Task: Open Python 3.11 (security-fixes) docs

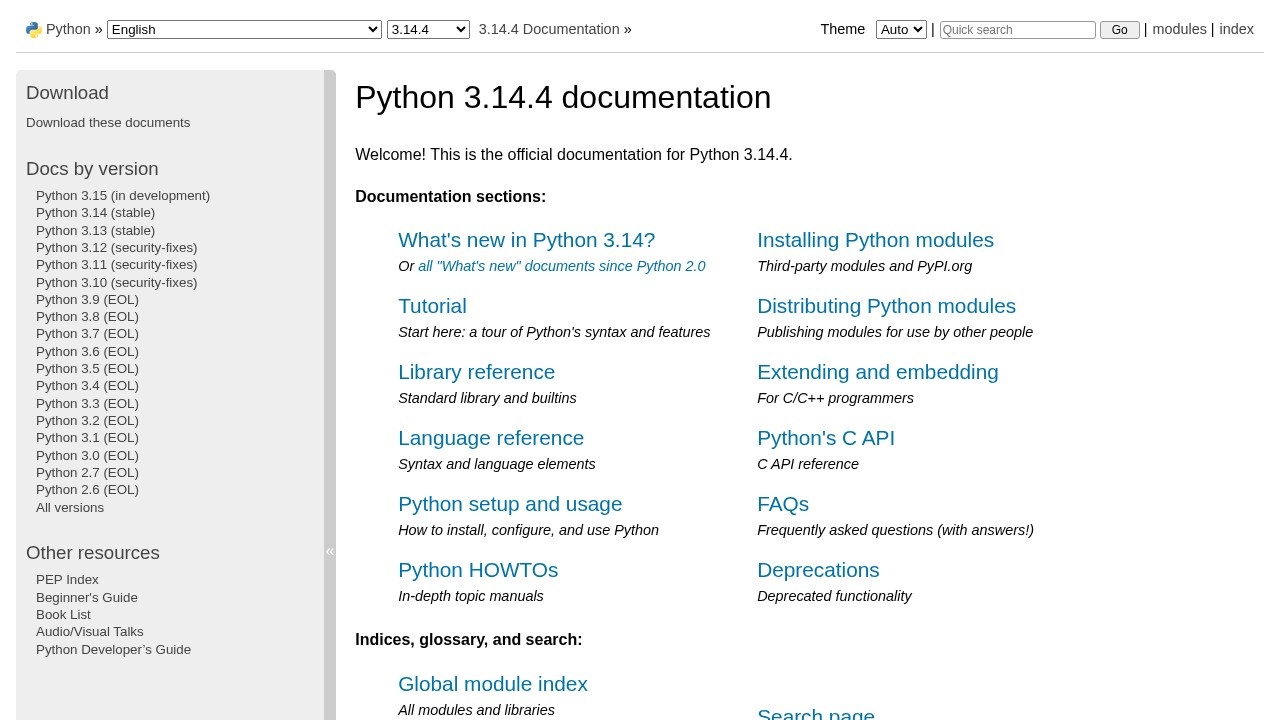Action: 116,265
